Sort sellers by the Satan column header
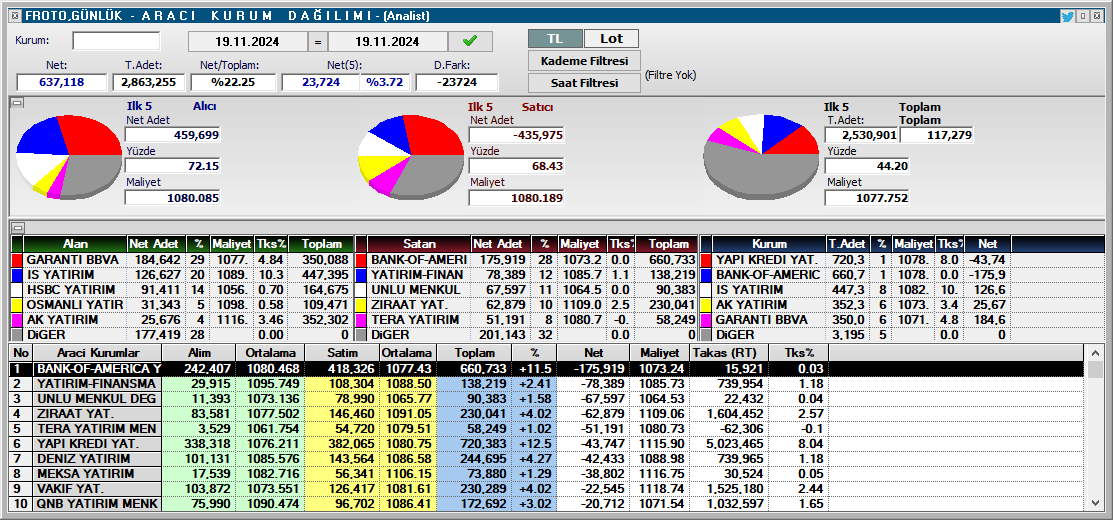1113x520 pixels. [420, 244]
